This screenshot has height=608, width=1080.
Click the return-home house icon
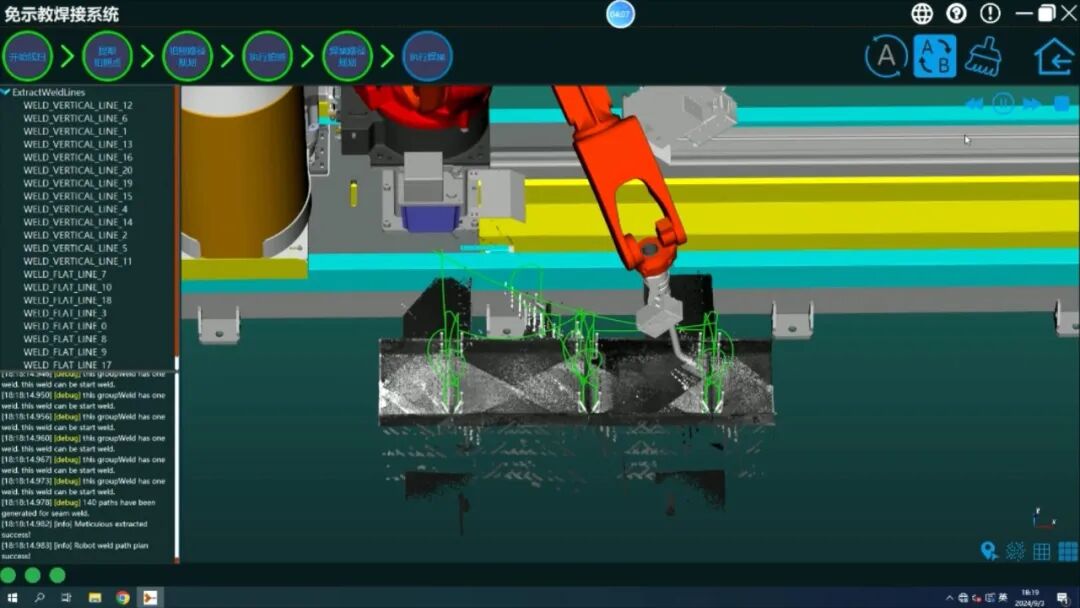pyautogui.click(x=1053, y=56)
